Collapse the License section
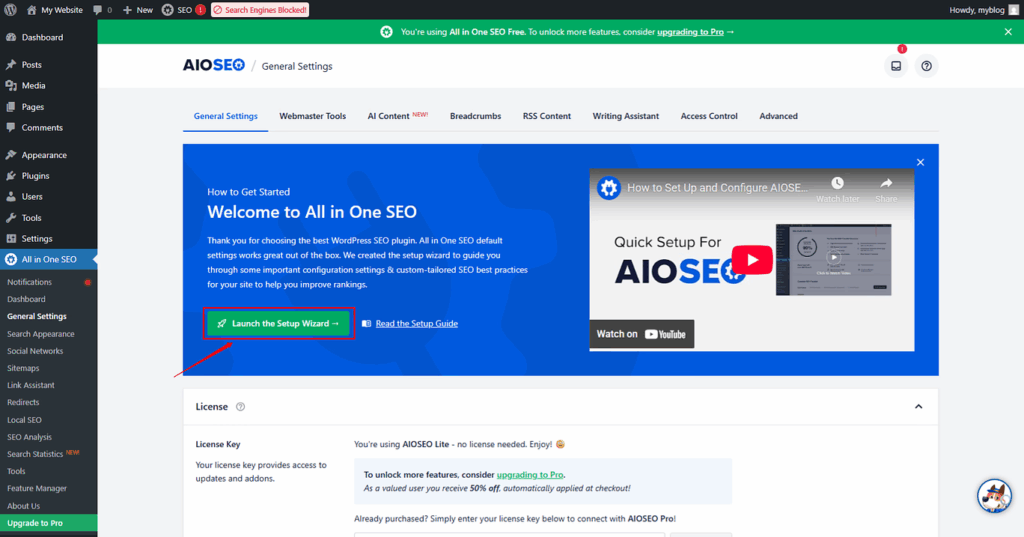This screenshot has width=1024, height=537. (918, 407)
